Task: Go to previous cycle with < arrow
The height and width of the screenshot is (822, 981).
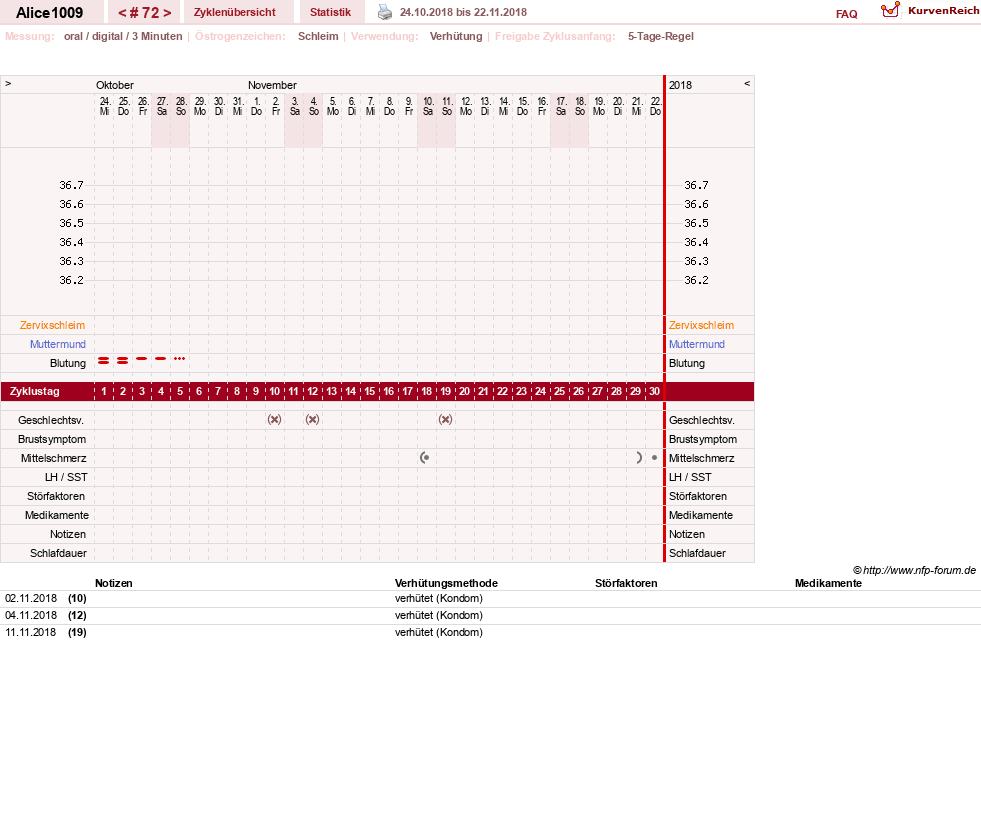Action: (x=122, y=13)
